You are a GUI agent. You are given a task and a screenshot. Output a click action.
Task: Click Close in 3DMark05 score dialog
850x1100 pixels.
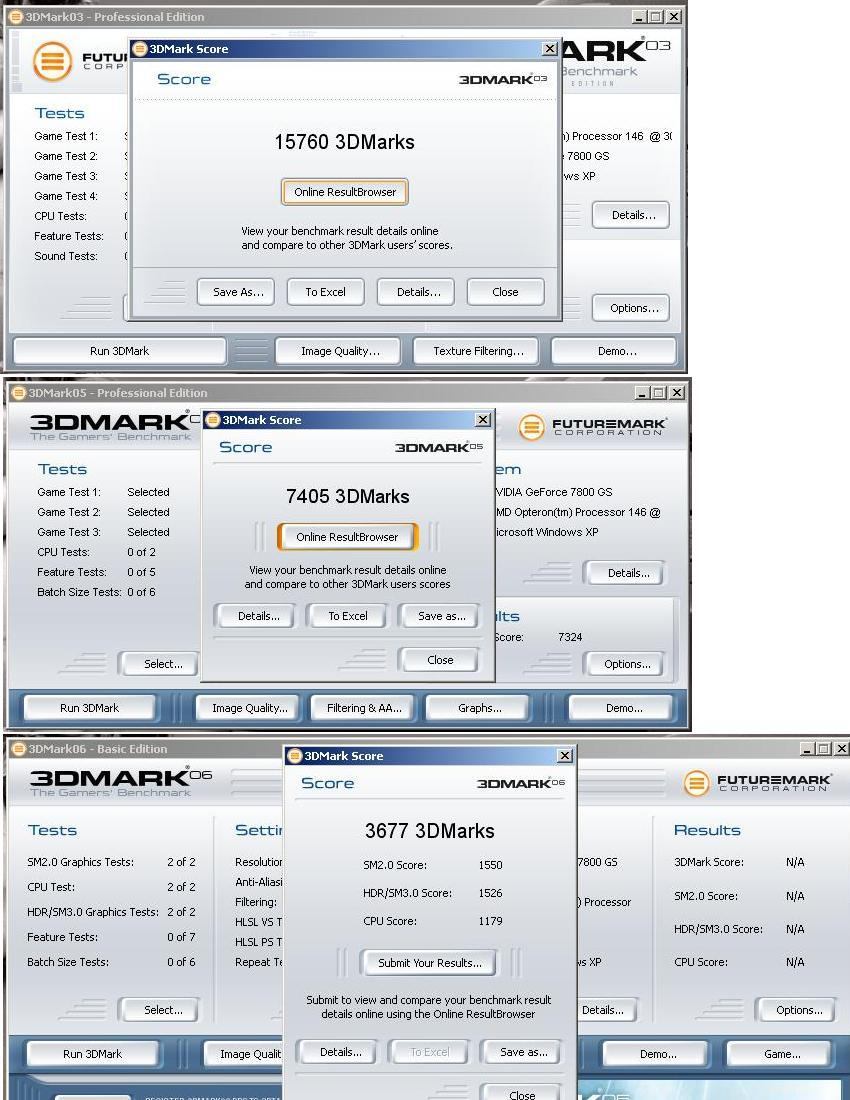click(440, 660)
